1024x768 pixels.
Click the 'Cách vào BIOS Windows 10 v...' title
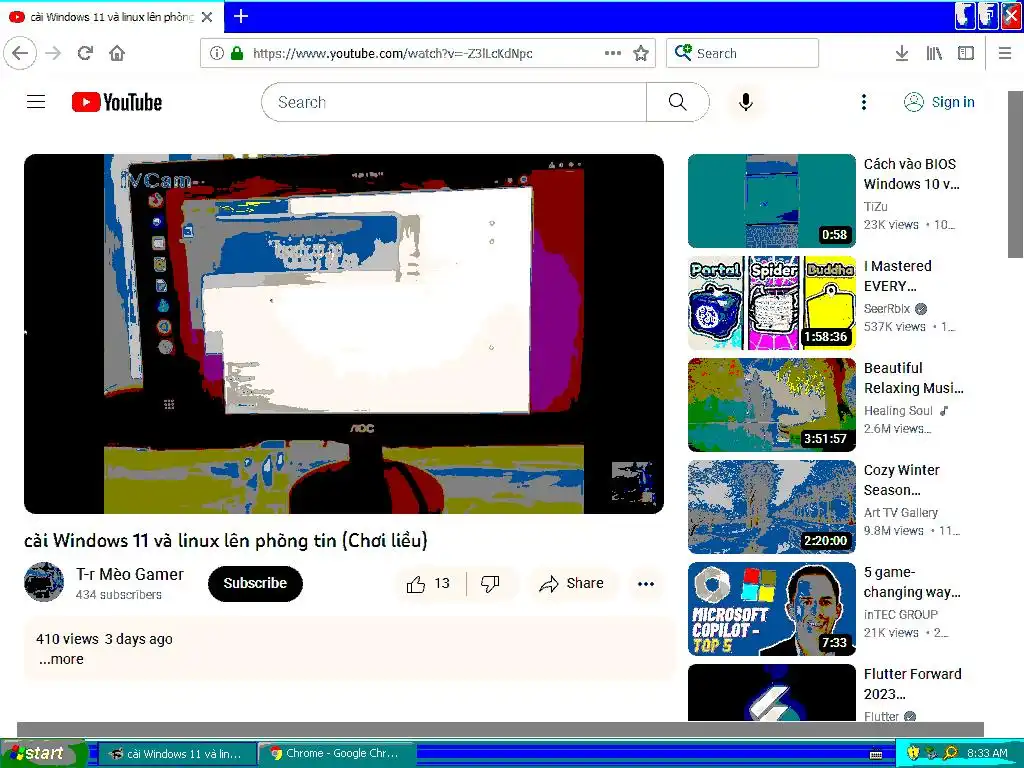[912, 174]
